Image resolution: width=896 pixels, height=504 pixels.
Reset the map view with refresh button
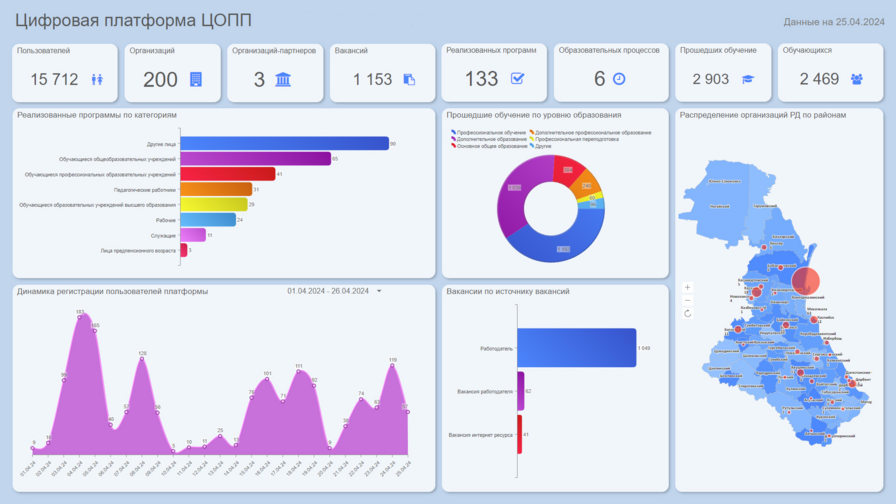[x=688, y=313]
